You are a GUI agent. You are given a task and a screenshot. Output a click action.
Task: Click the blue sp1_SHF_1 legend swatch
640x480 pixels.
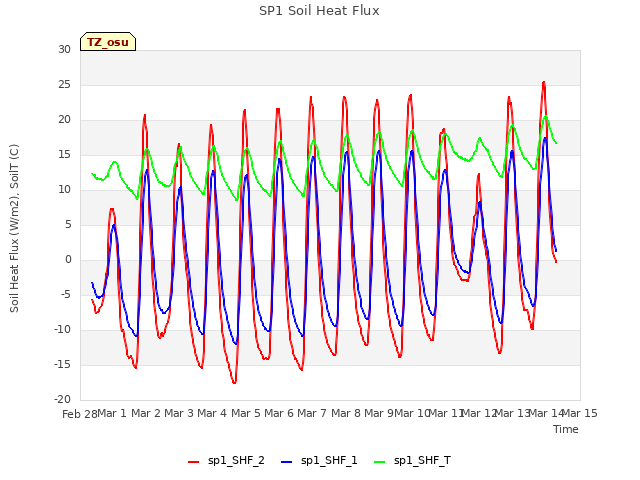click(287, 462)
